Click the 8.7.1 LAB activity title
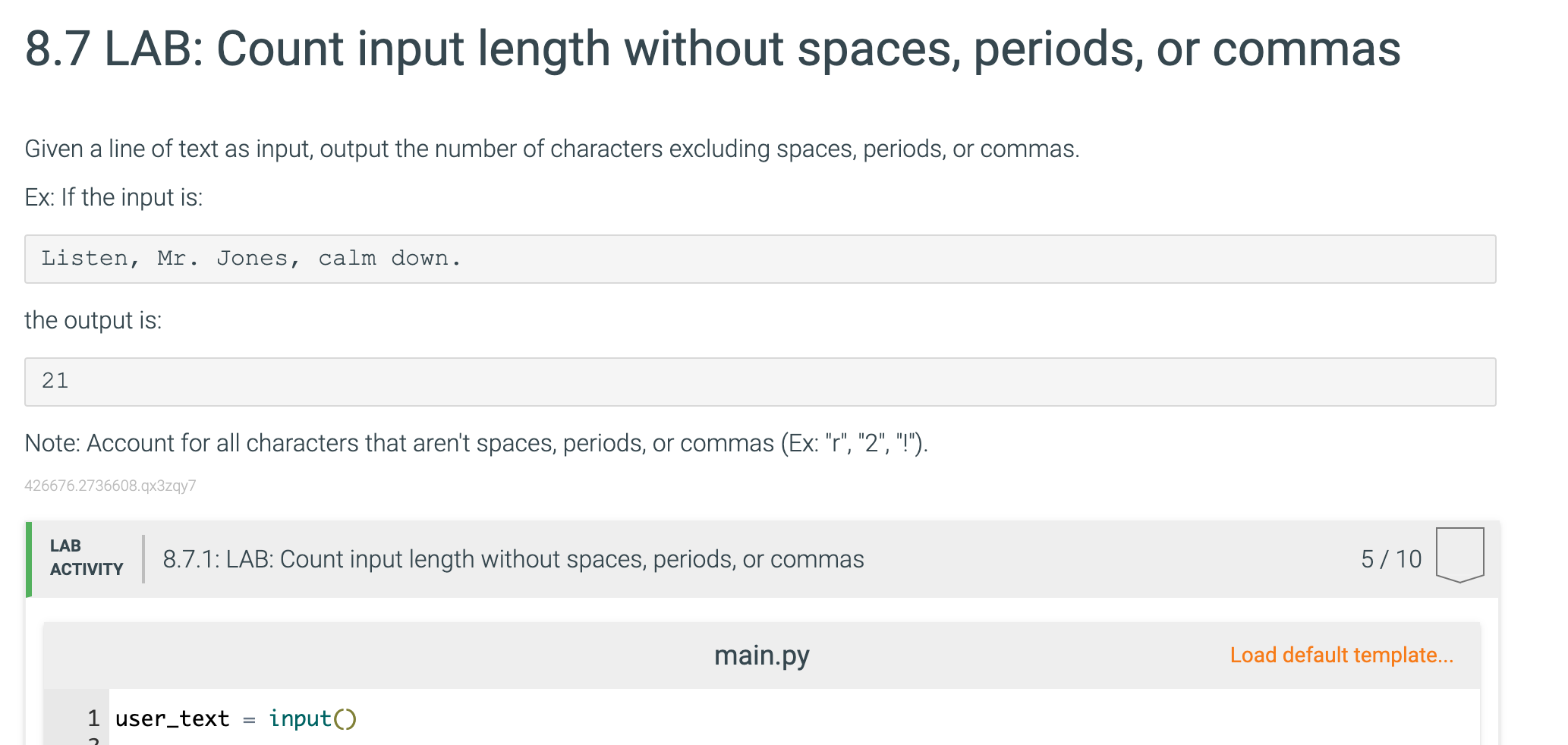The image size is (1568, 745). 513,559
